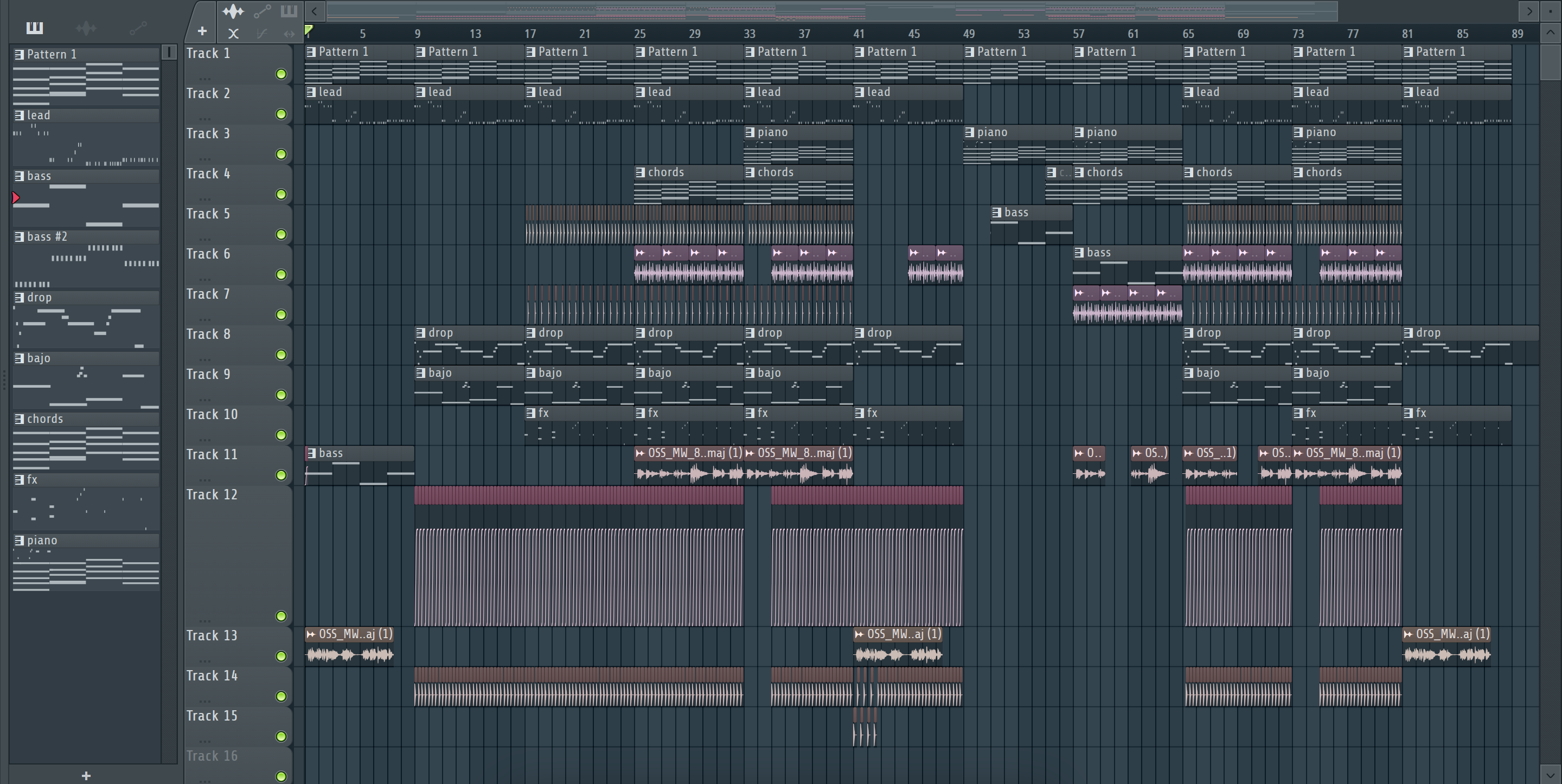Screen dimensions: 1562x784
Task: Click the stretch arrows icon in playlist toolbar
Action: 289,34
